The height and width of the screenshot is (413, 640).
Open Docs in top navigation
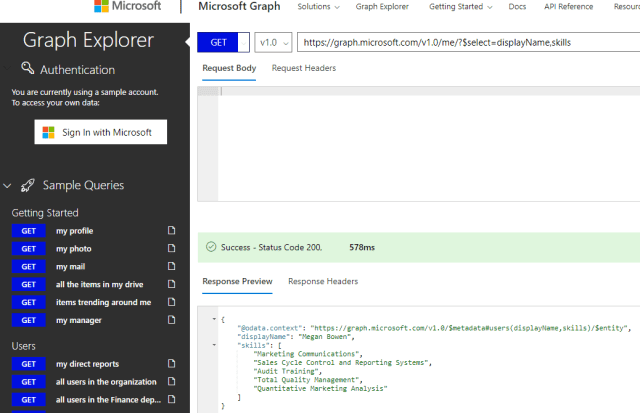517,7
